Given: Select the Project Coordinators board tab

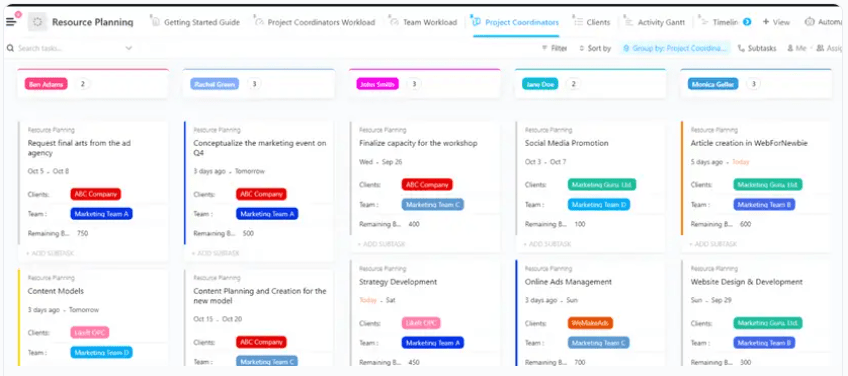Looking at the screenshot, I should (516, 22).
